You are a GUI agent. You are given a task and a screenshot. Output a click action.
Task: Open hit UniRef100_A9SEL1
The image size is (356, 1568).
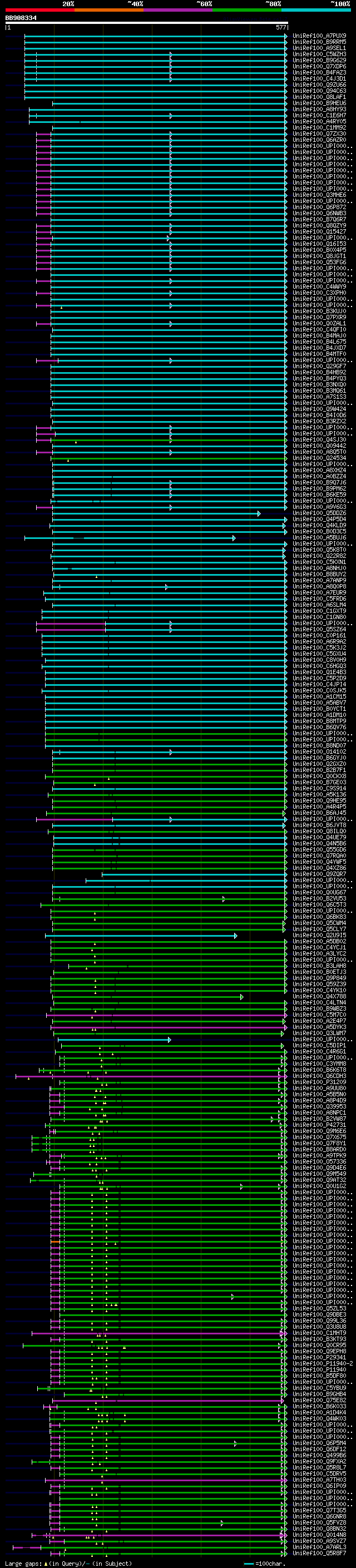coord(319,48)
